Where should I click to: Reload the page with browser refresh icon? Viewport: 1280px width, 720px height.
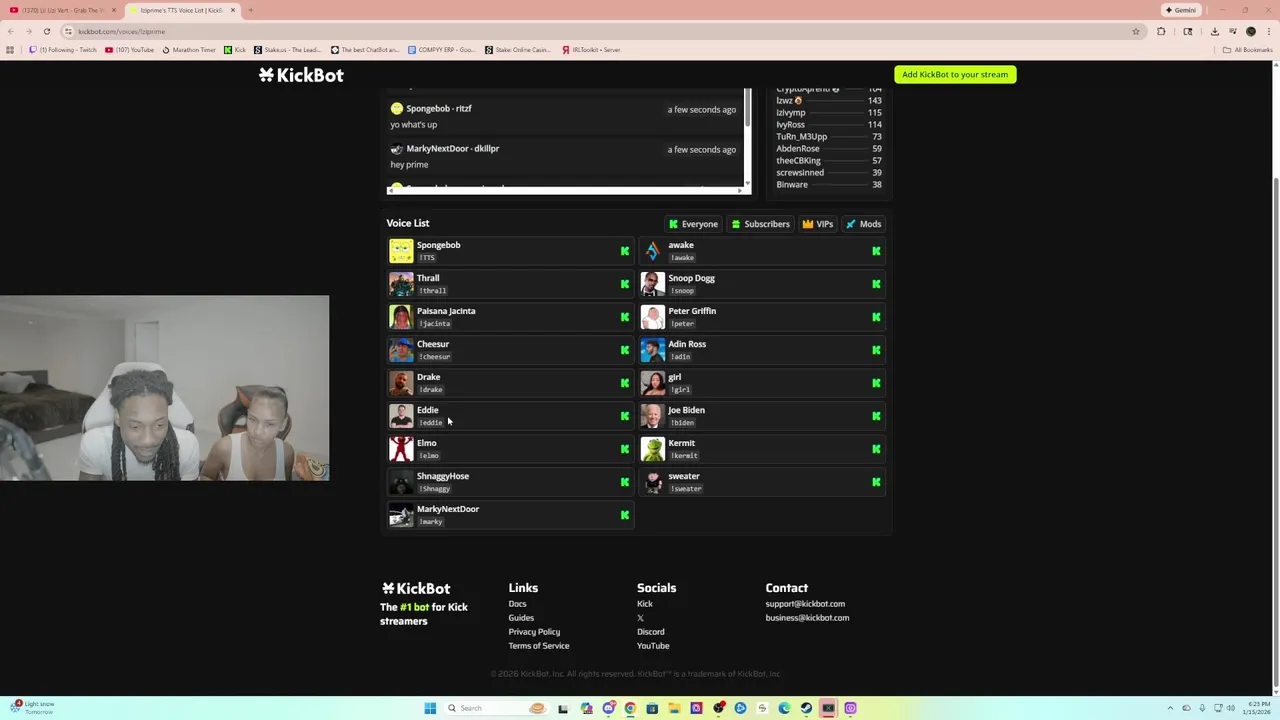point(46,31)
